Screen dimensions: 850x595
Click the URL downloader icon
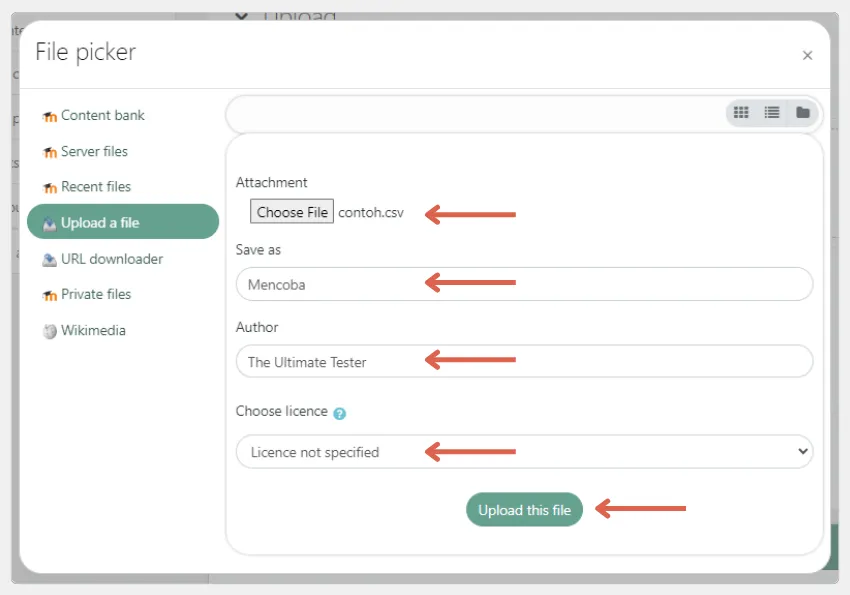coord(50,258)
